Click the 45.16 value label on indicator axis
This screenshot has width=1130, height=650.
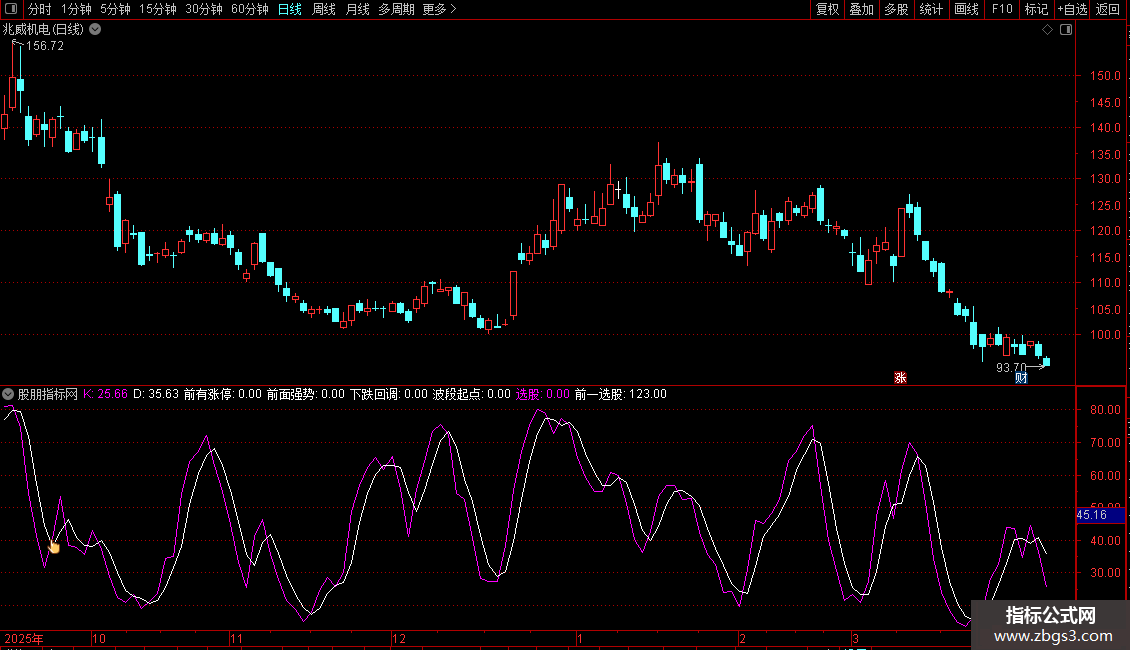click(1091, 515)
